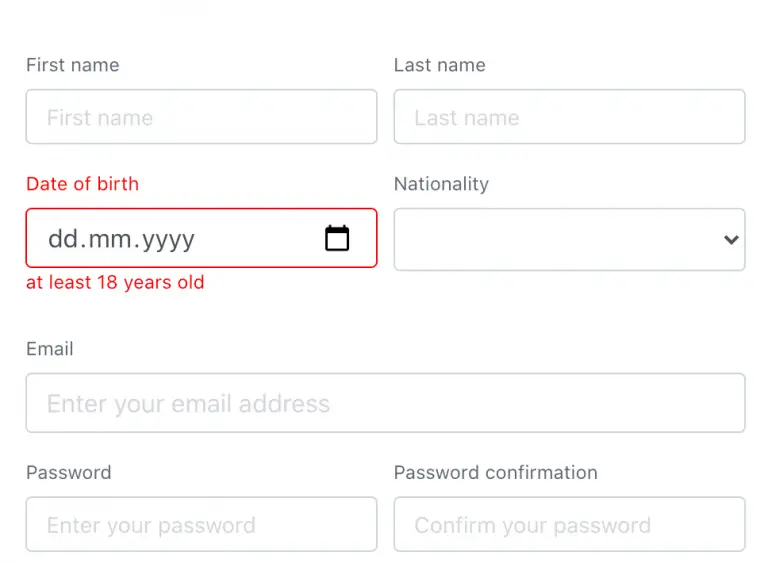This screenshot has width=768, height=563.
Task: Click the 'Password confirmation' label
Action: pos(496,472)
